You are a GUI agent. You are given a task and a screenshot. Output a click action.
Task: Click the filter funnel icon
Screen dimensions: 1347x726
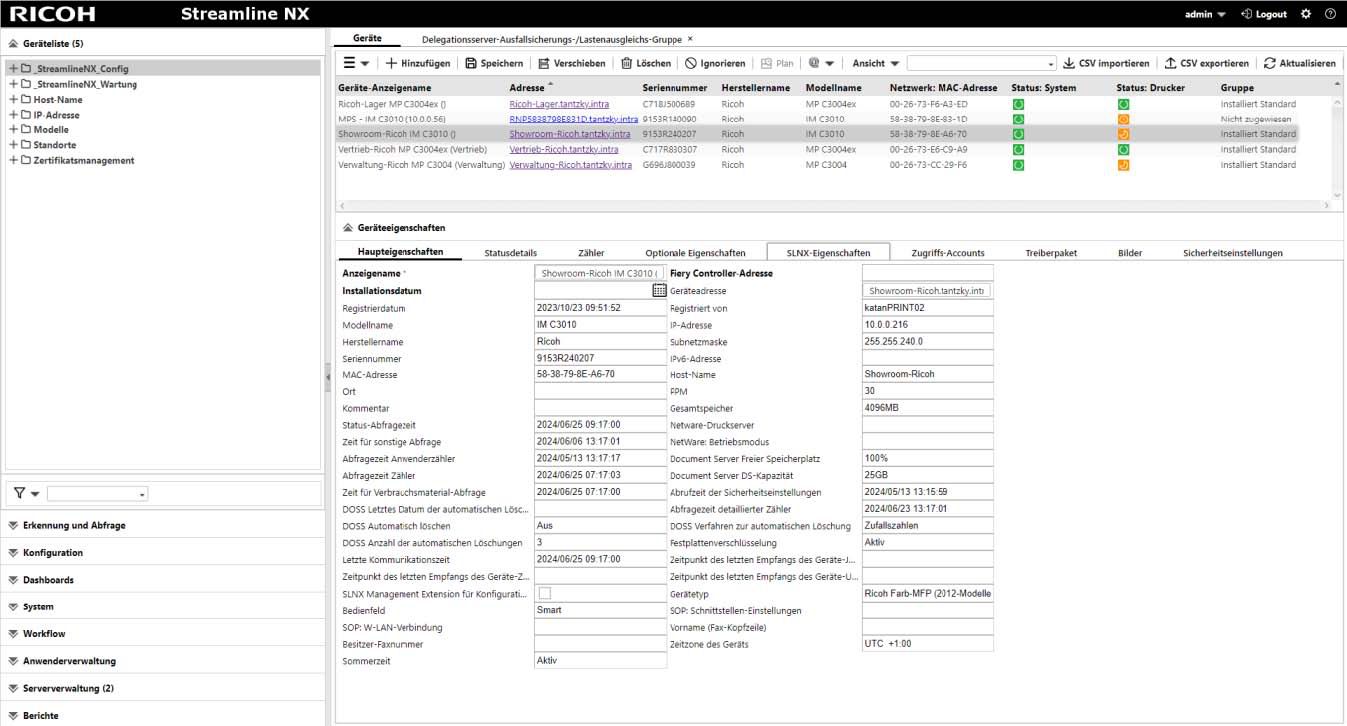tap(19, 493)
